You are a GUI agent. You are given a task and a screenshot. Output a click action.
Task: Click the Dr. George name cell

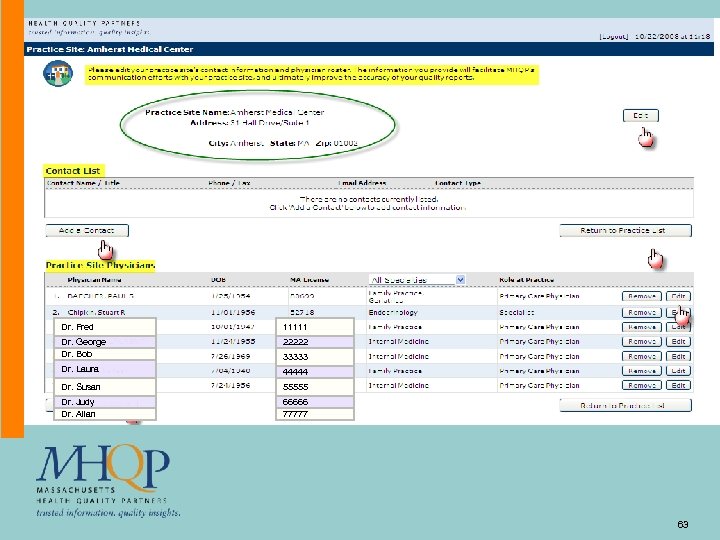tap(105, 342)
